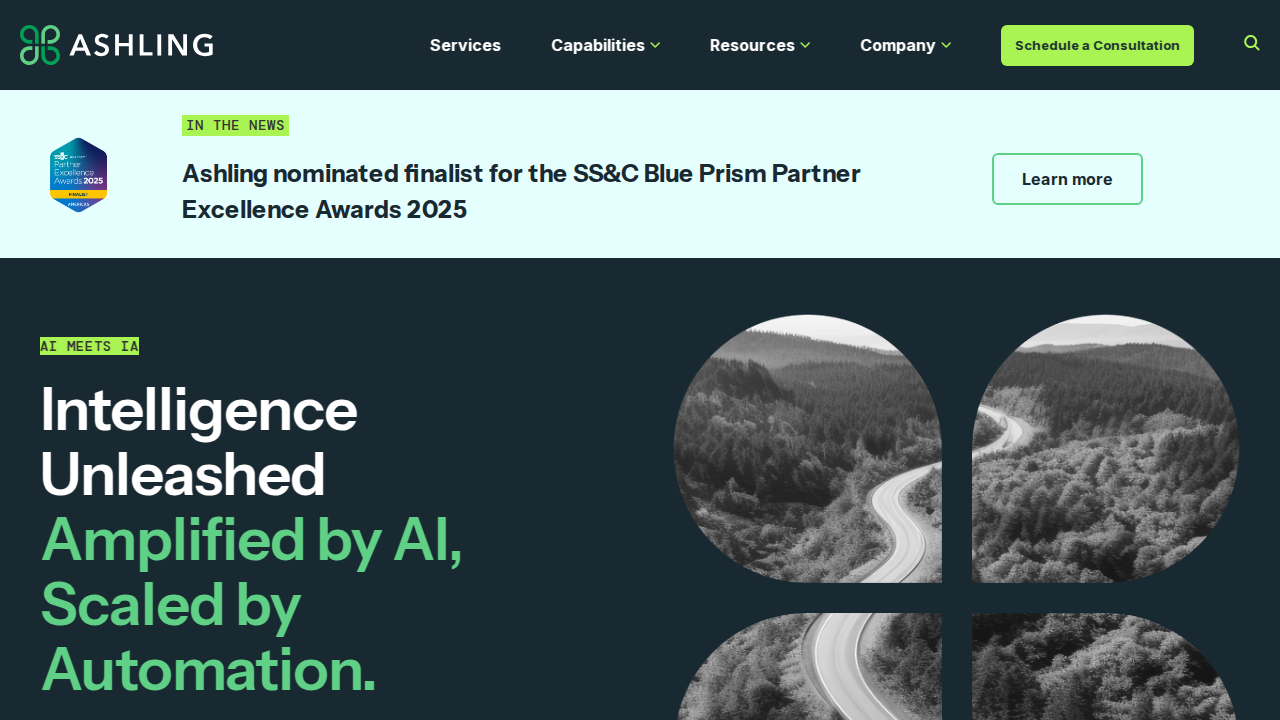Viewport: 1280px width, 720px height.
Task: Open the Services menu item
Action: [465, 45]
